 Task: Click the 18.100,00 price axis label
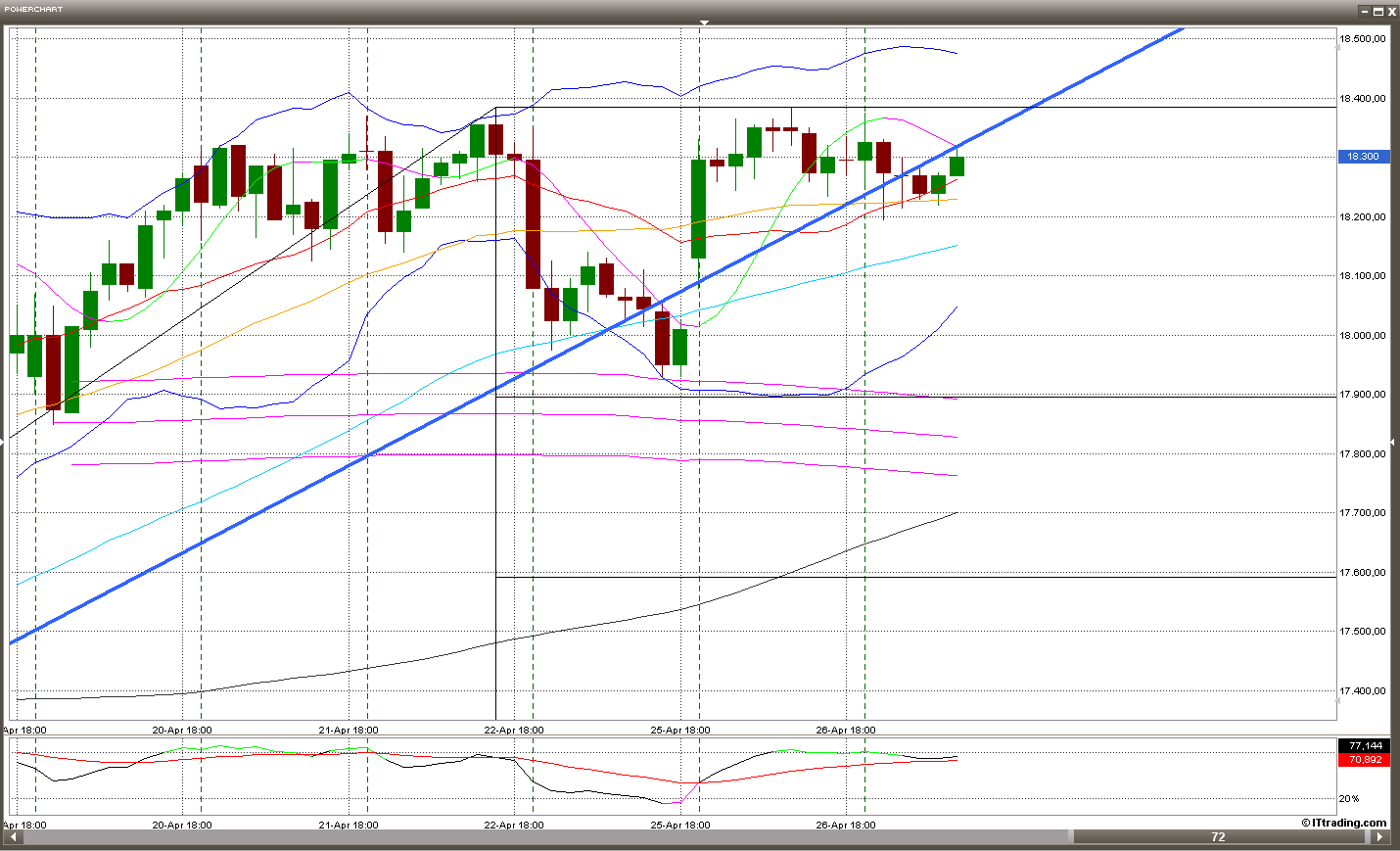point(1363,276)
